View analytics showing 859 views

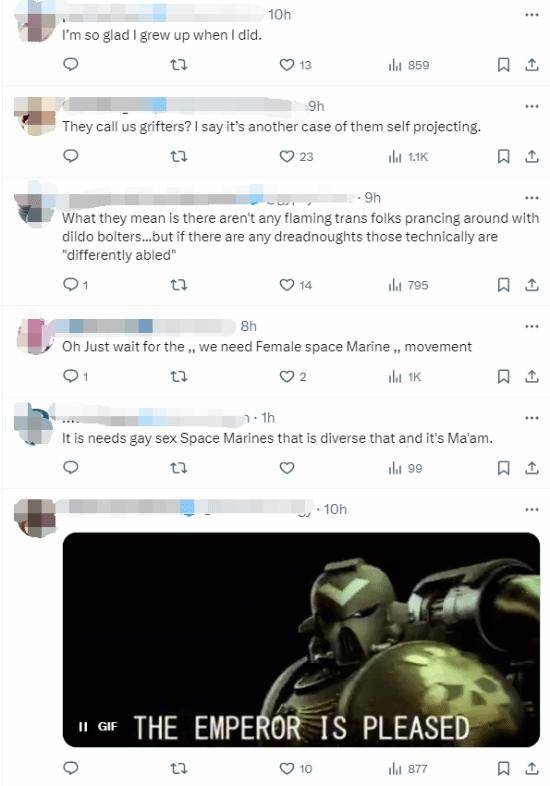(409, 65)
